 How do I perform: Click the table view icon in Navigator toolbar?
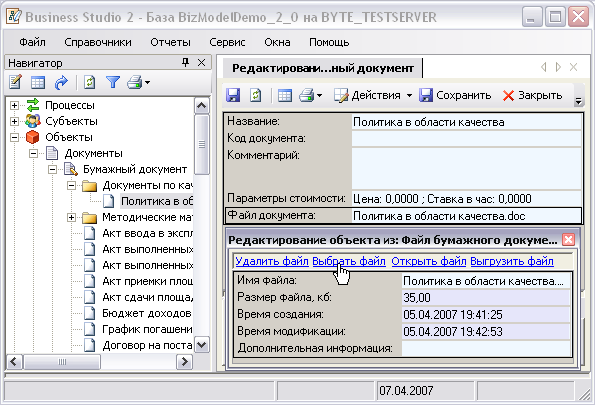coord(38,82)
